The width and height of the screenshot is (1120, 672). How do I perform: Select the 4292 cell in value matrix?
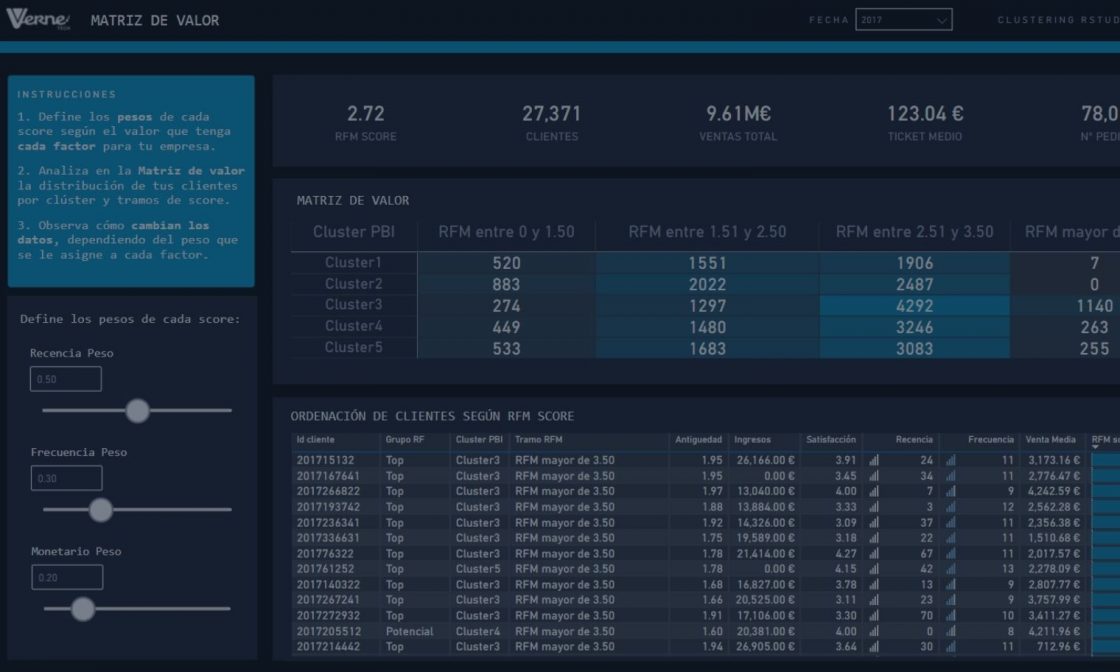point(914,306)
